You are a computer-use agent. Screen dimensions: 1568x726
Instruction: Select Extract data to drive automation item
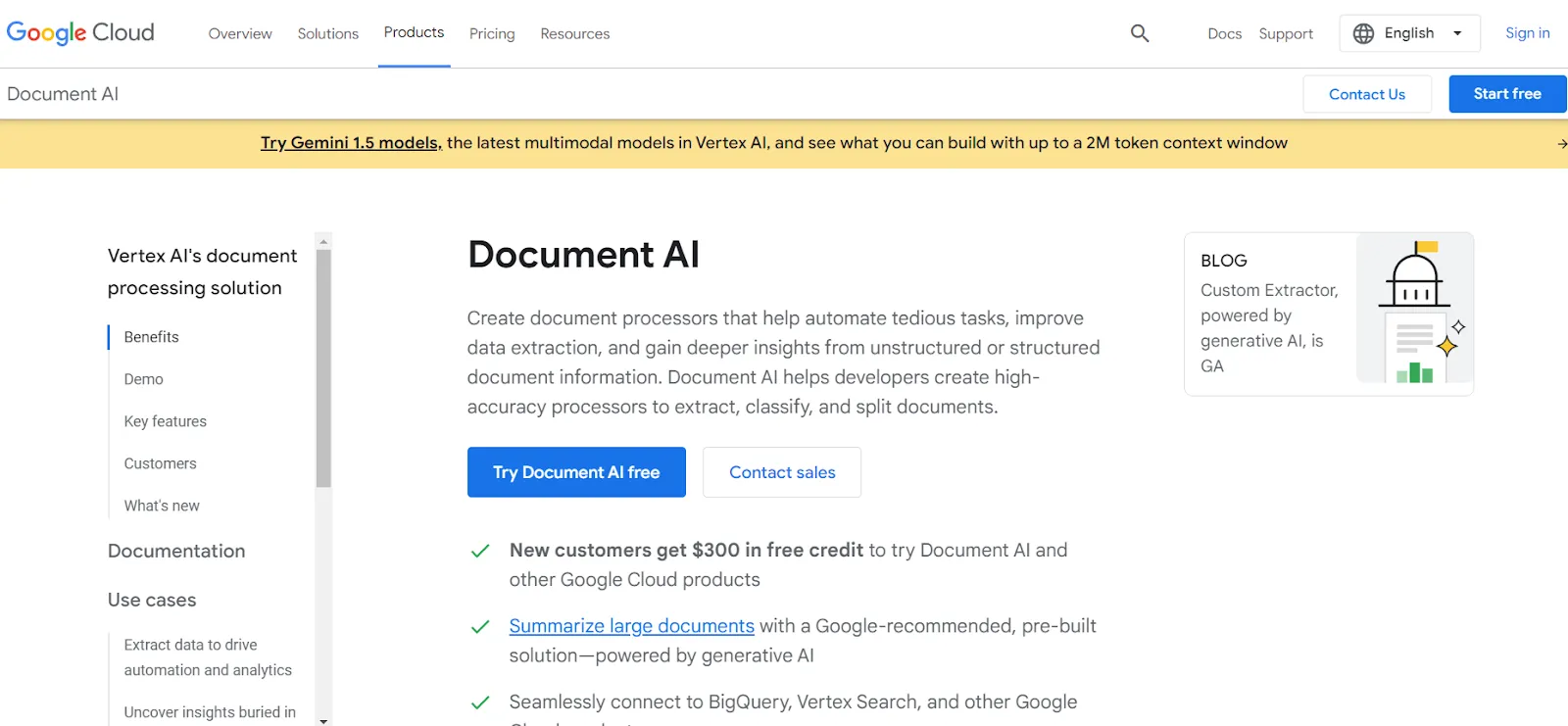(x=208, y=657)
